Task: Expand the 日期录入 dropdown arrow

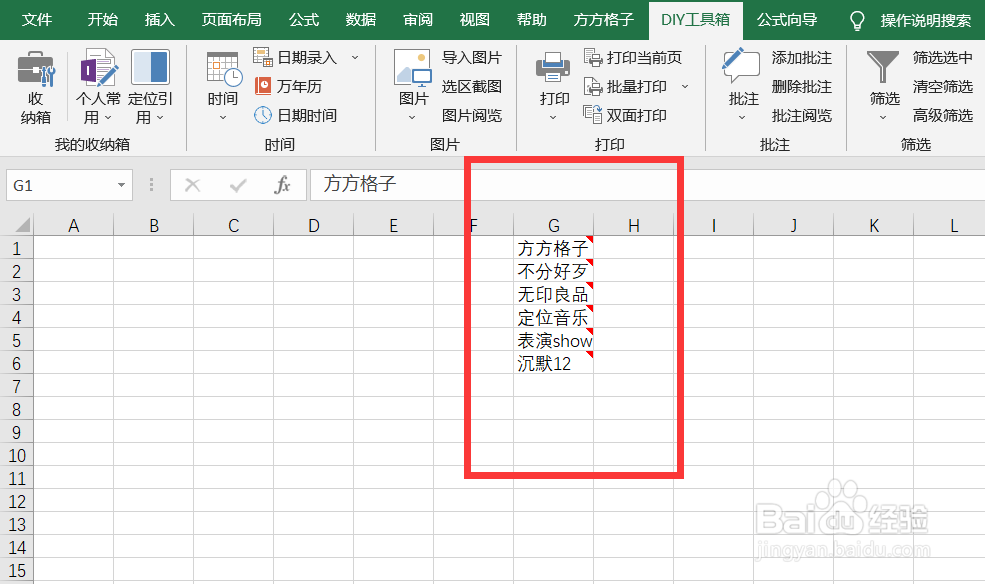Action: coord(352,58)
